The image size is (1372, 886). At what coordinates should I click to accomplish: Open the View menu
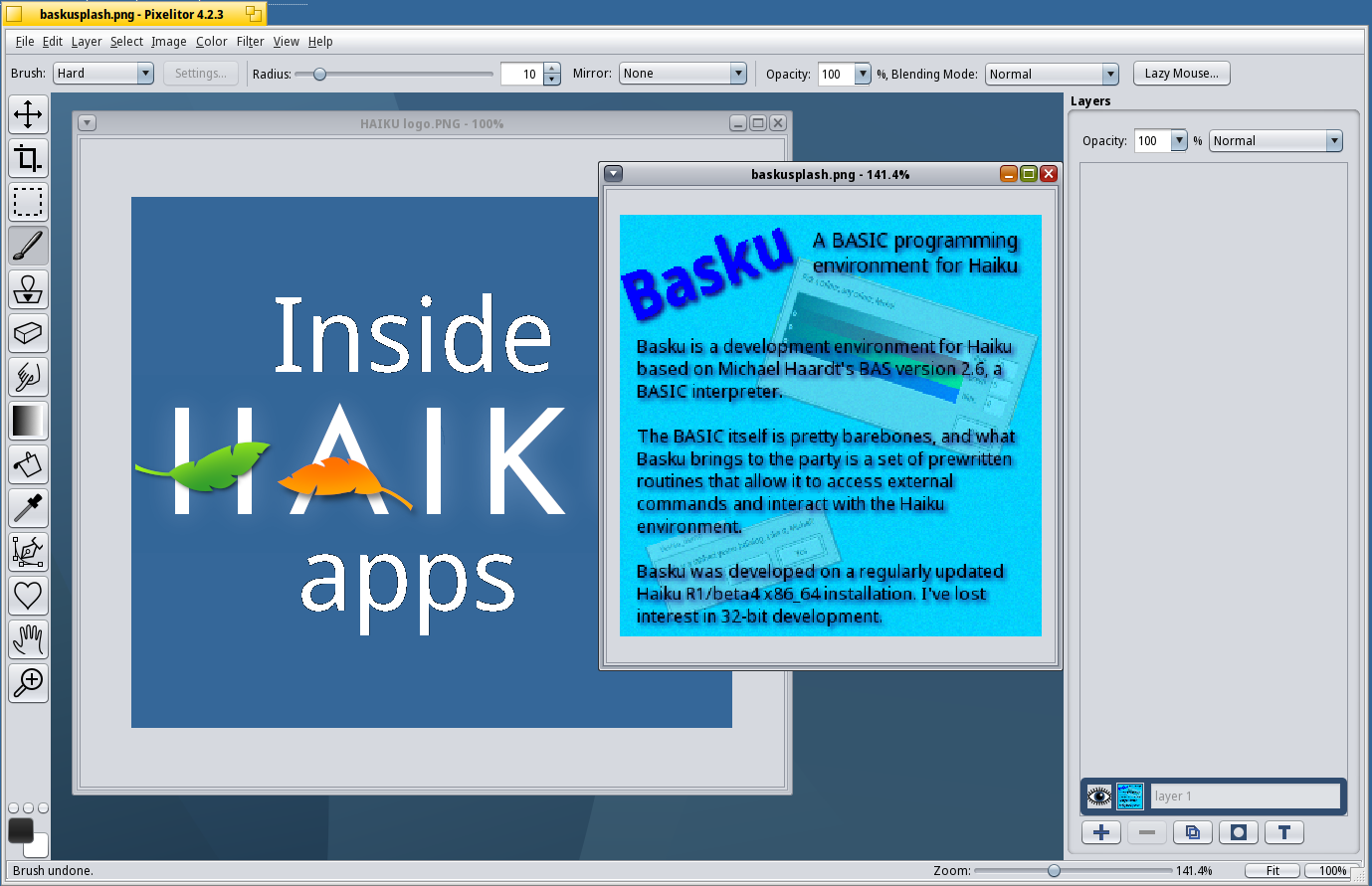click(287, 42)
